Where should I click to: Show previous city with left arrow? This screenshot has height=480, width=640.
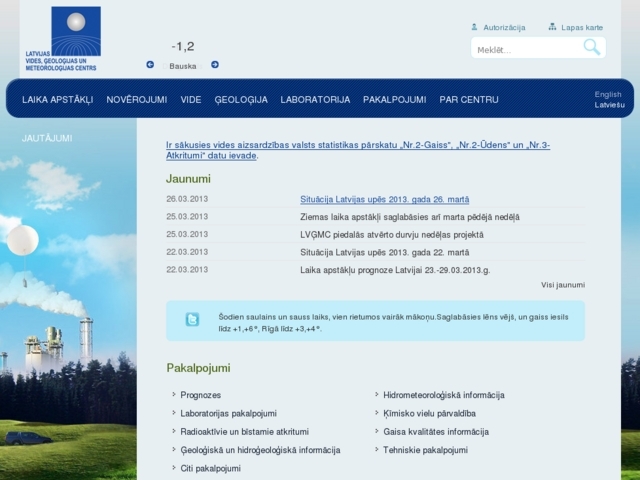click(x=150, y=64)
